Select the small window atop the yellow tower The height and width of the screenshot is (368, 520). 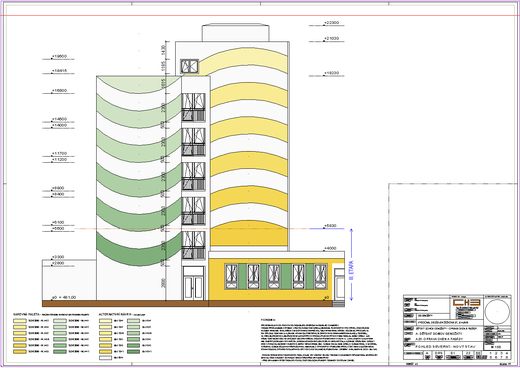click(x=189, y=66)
